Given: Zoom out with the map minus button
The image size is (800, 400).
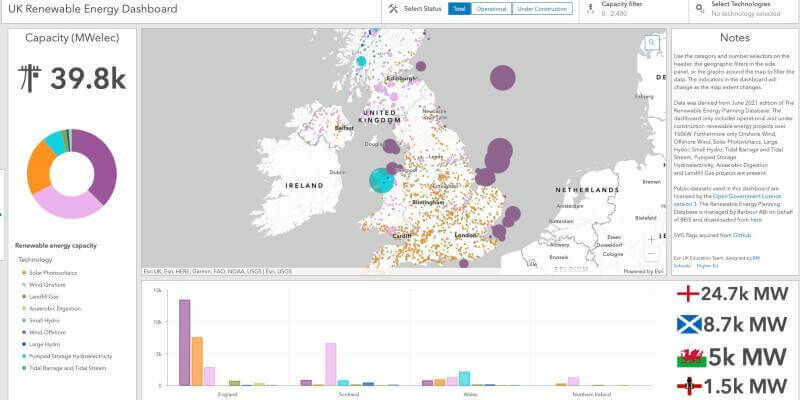Looking at the screenshot, I should (652, 254).
